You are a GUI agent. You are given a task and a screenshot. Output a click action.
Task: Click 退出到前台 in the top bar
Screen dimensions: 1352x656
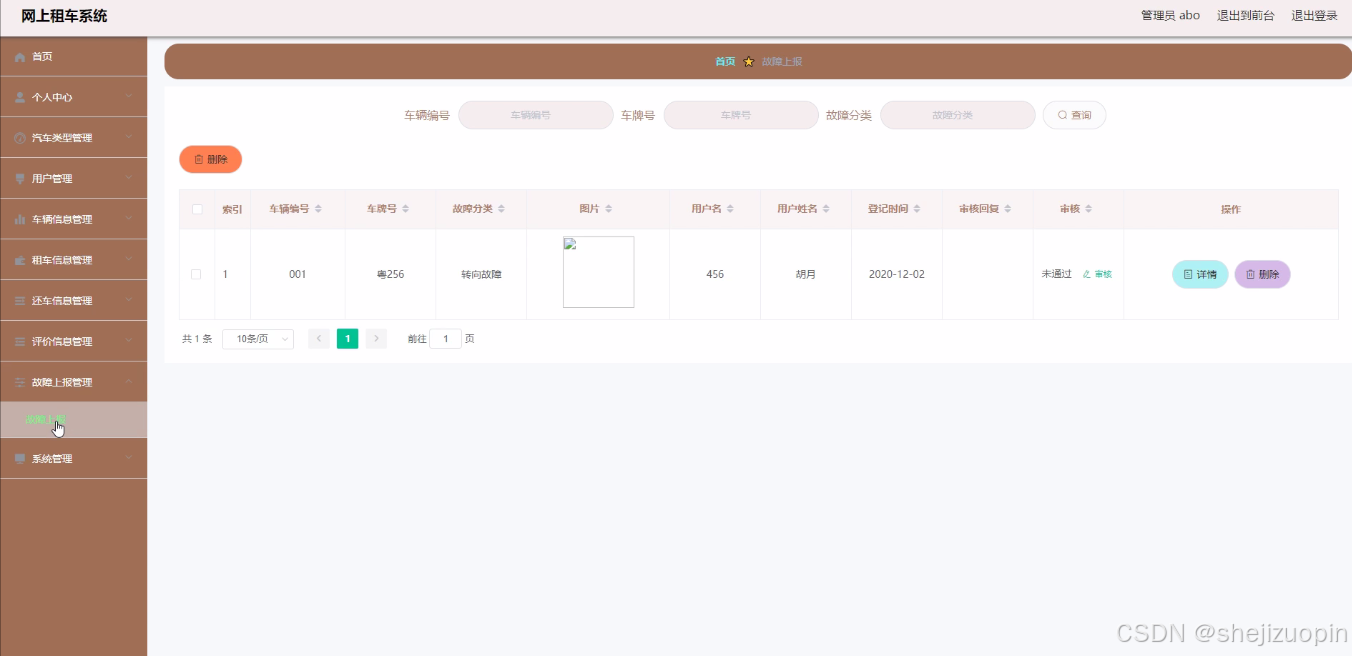[x=1245, y=16]
